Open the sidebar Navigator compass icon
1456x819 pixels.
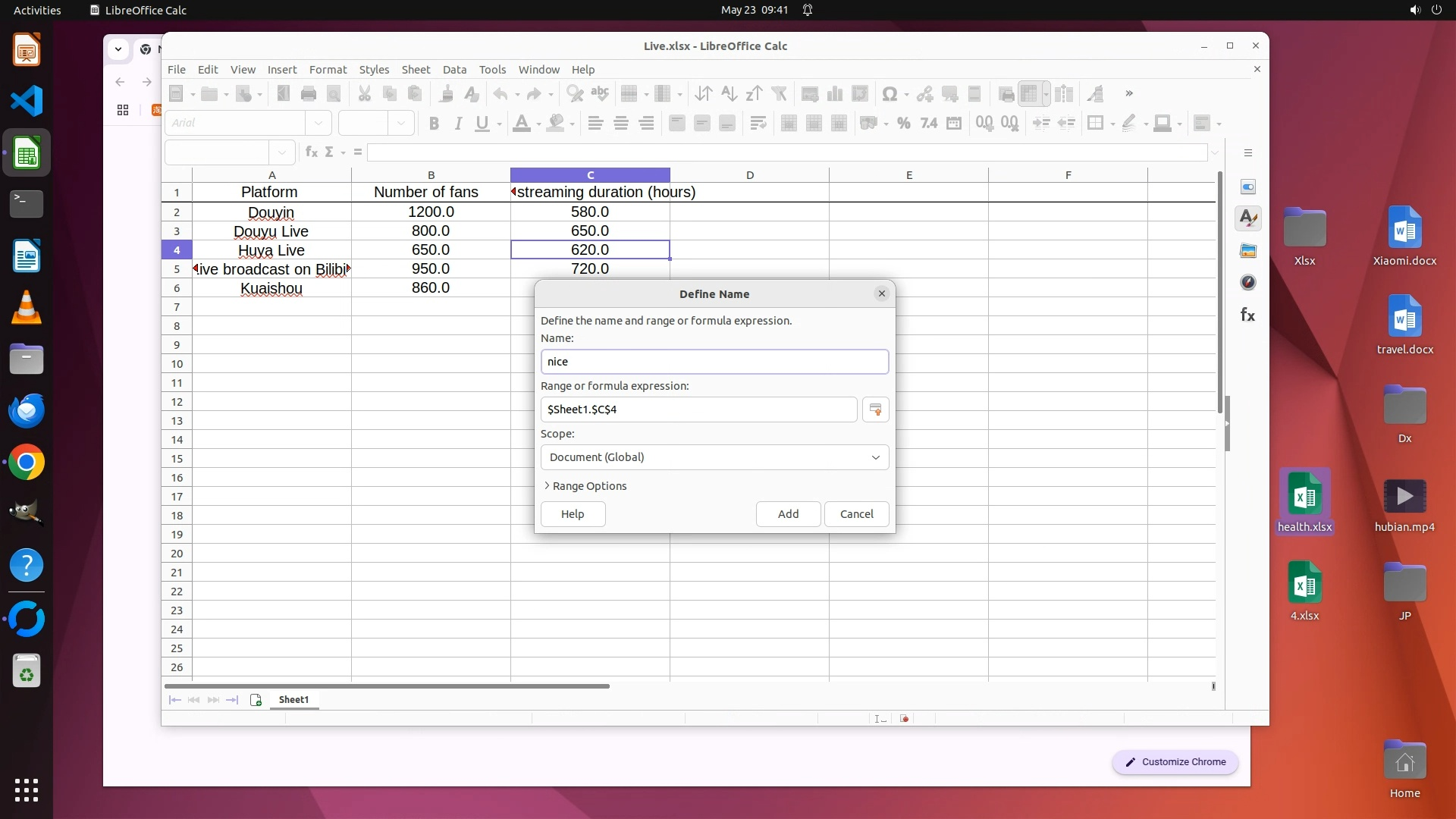[x=1247, y=283]
